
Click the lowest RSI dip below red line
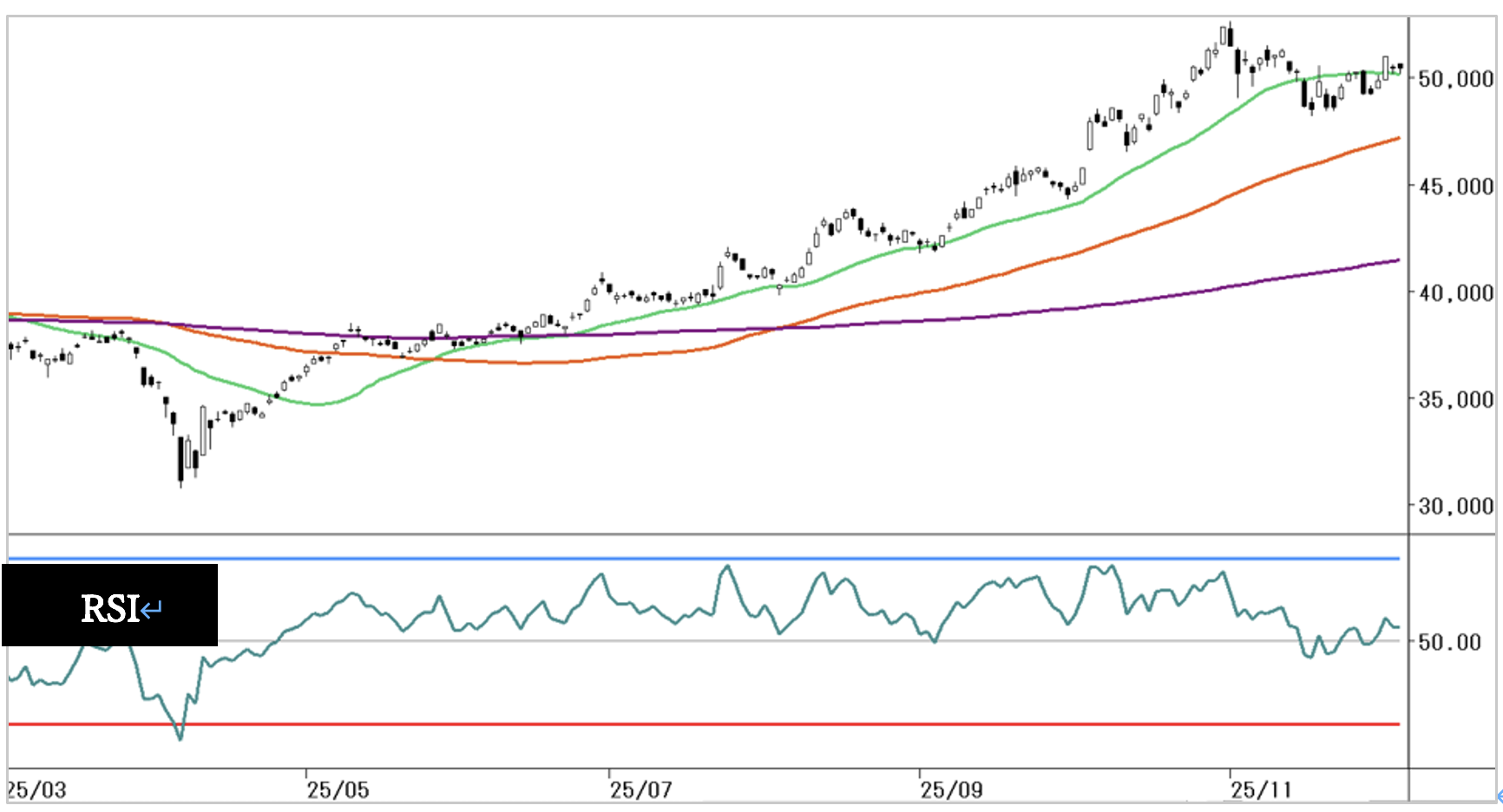pyautogui.click(x=180, y=737)
